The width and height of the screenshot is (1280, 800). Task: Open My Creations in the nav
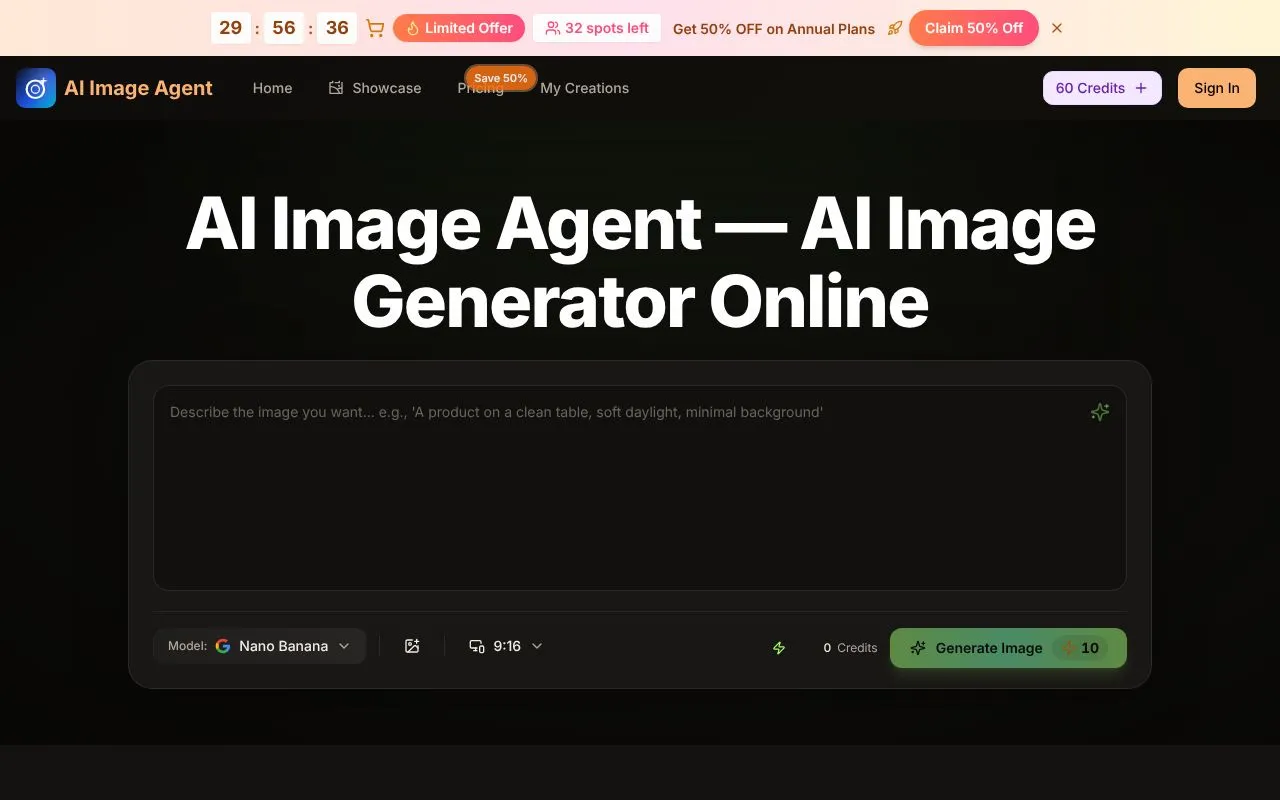pyautogui.click(x=585, y=88)
